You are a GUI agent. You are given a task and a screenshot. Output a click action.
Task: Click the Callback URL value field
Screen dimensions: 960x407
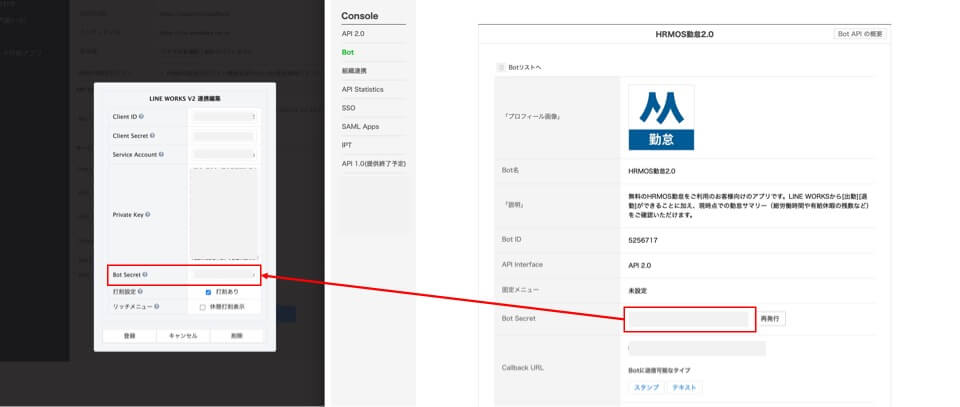pos(697,348)
